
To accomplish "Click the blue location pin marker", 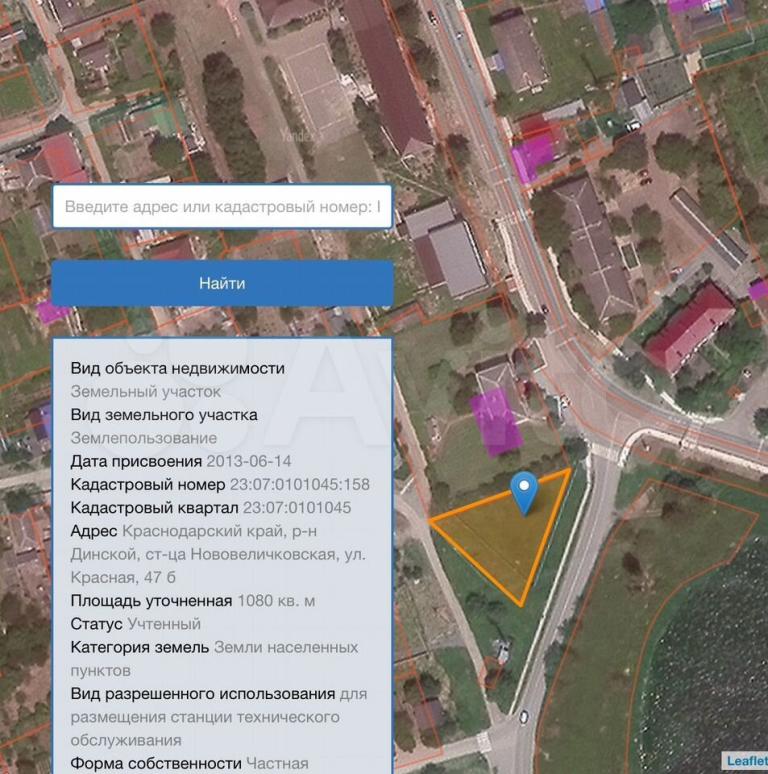I will 524,490.
